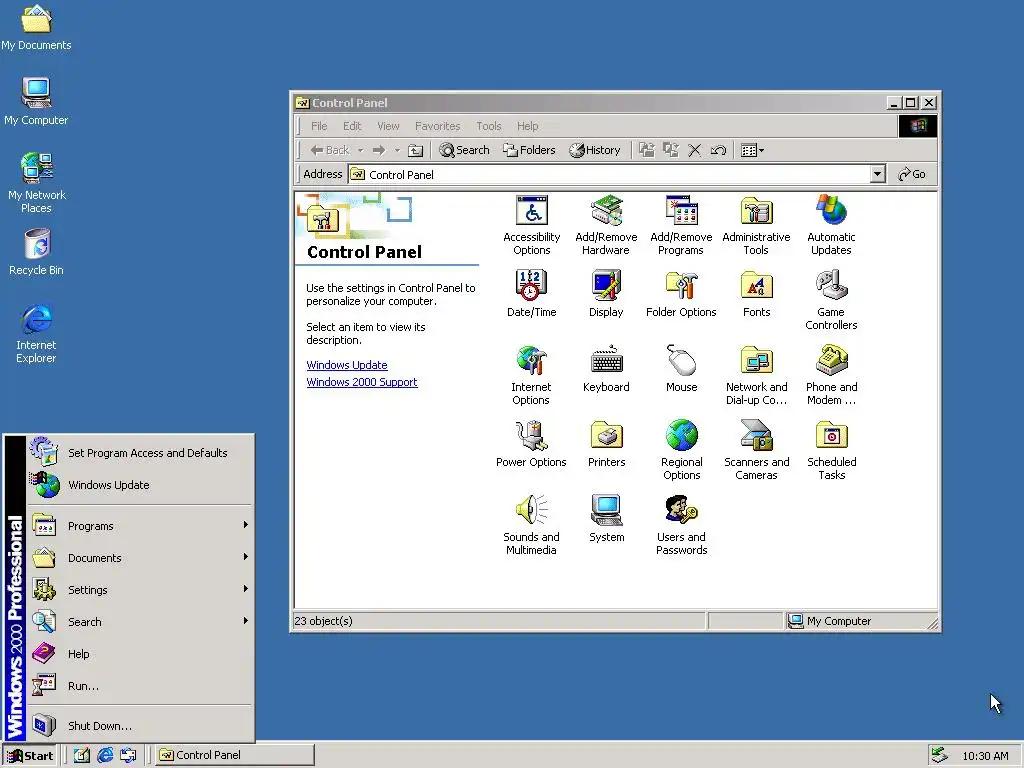Image resolution: width=1024 pixels, height=768 pixels.
Task: Click the Windows Update link in left pane
Action: pyautogui.click(x=347, y=365)
